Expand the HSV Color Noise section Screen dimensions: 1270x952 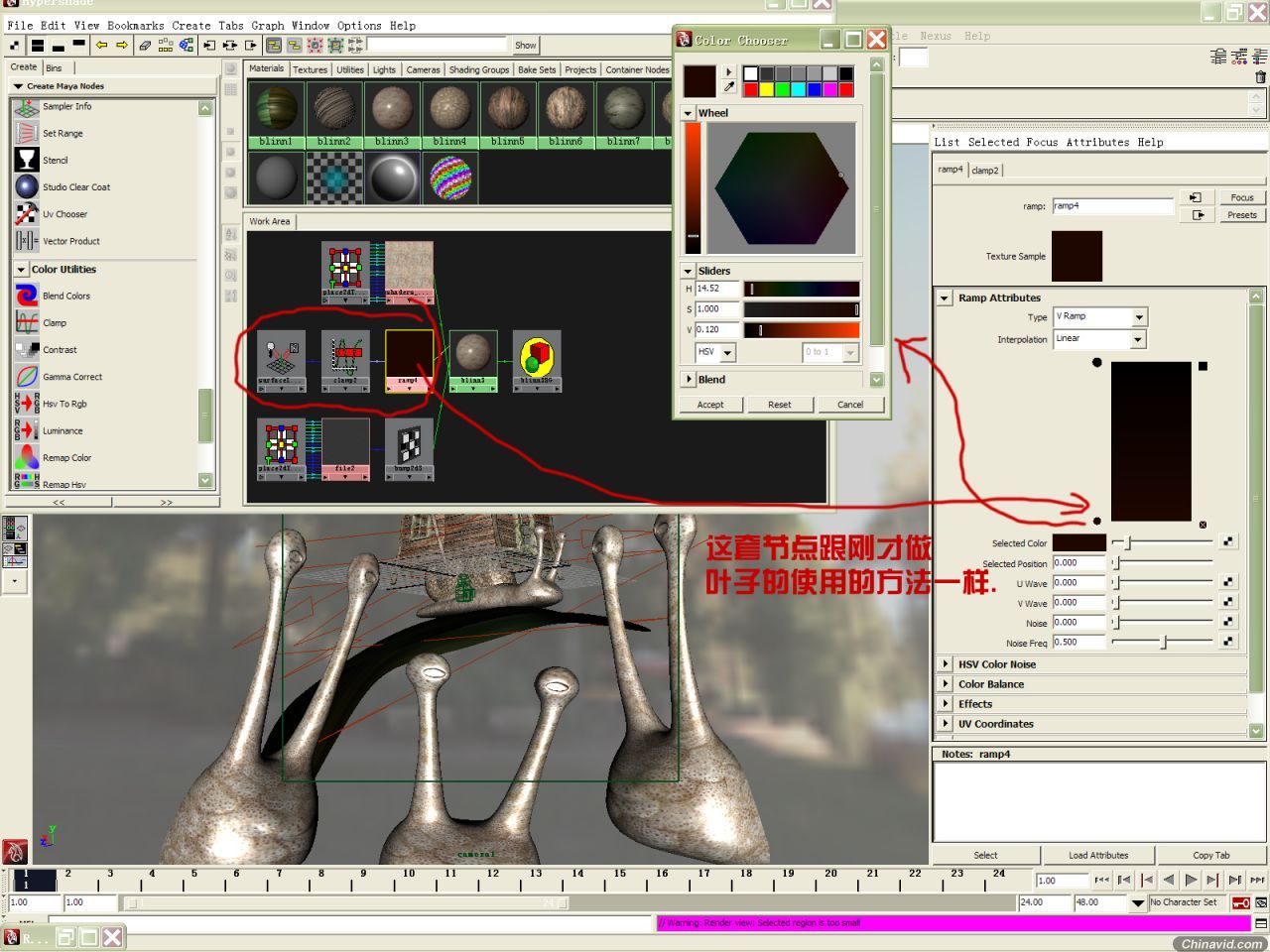click(x=946, y=664)
